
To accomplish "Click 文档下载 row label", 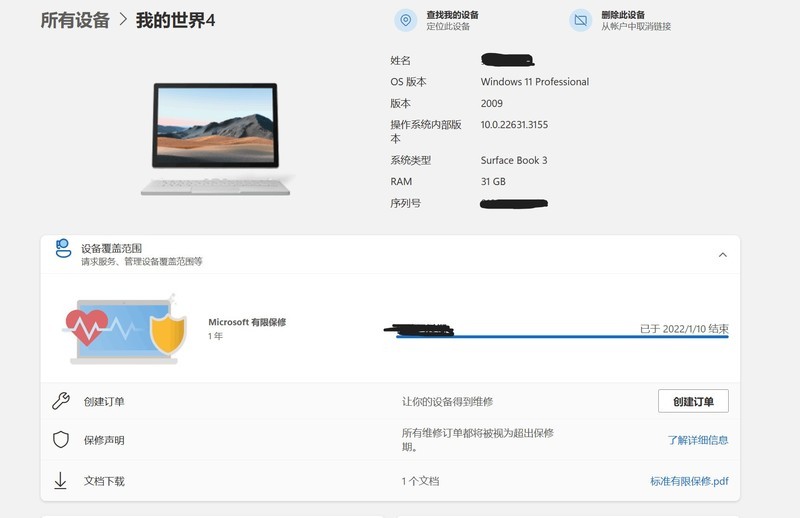I will point(104,481).
